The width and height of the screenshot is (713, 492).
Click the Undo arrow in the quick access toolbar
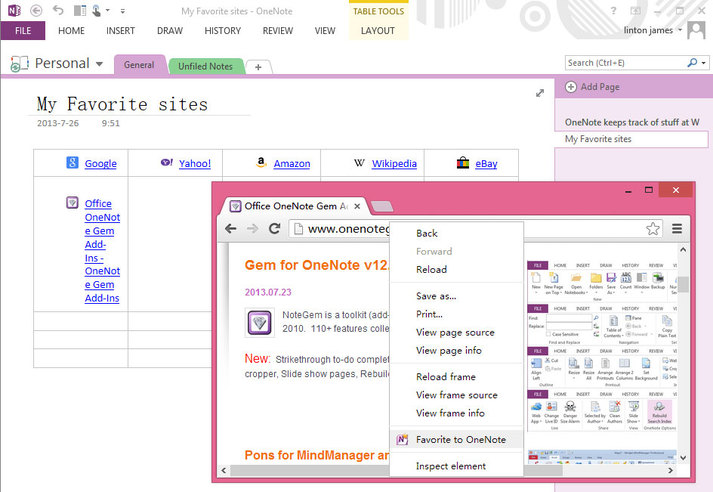[x=58, y=10]
